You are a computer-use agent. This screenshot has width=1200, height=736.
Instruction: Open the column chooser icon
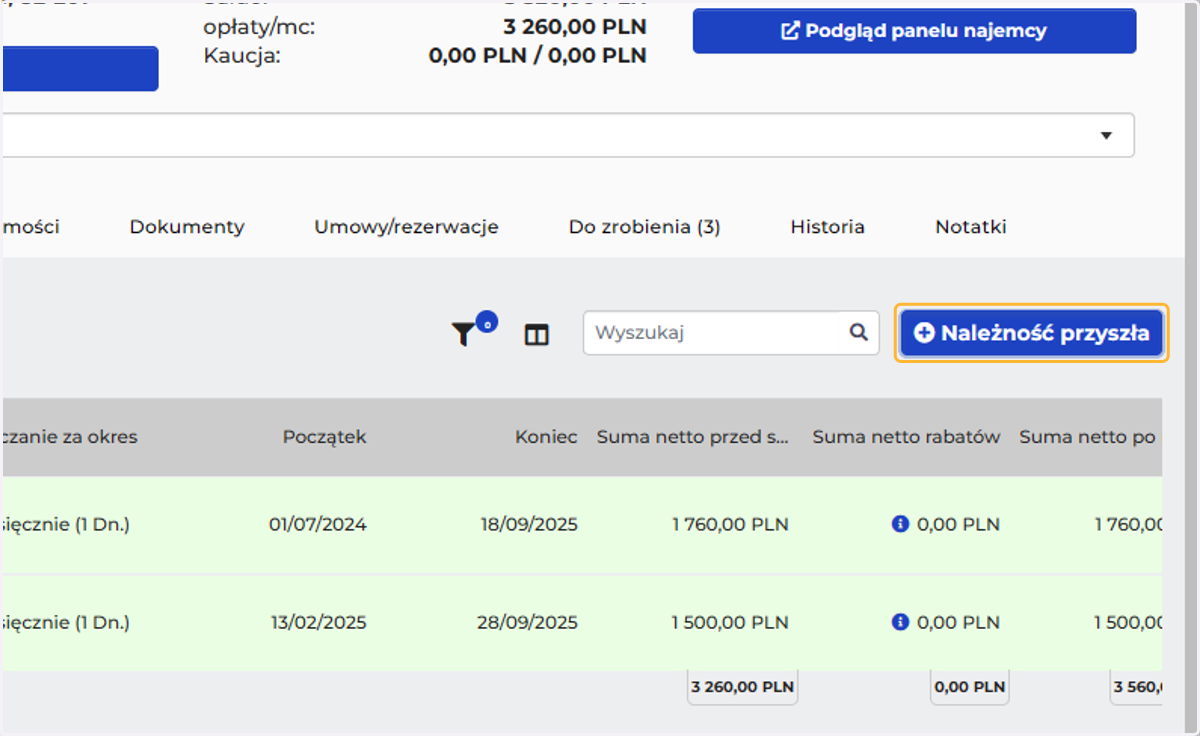[x=537, y=335]
